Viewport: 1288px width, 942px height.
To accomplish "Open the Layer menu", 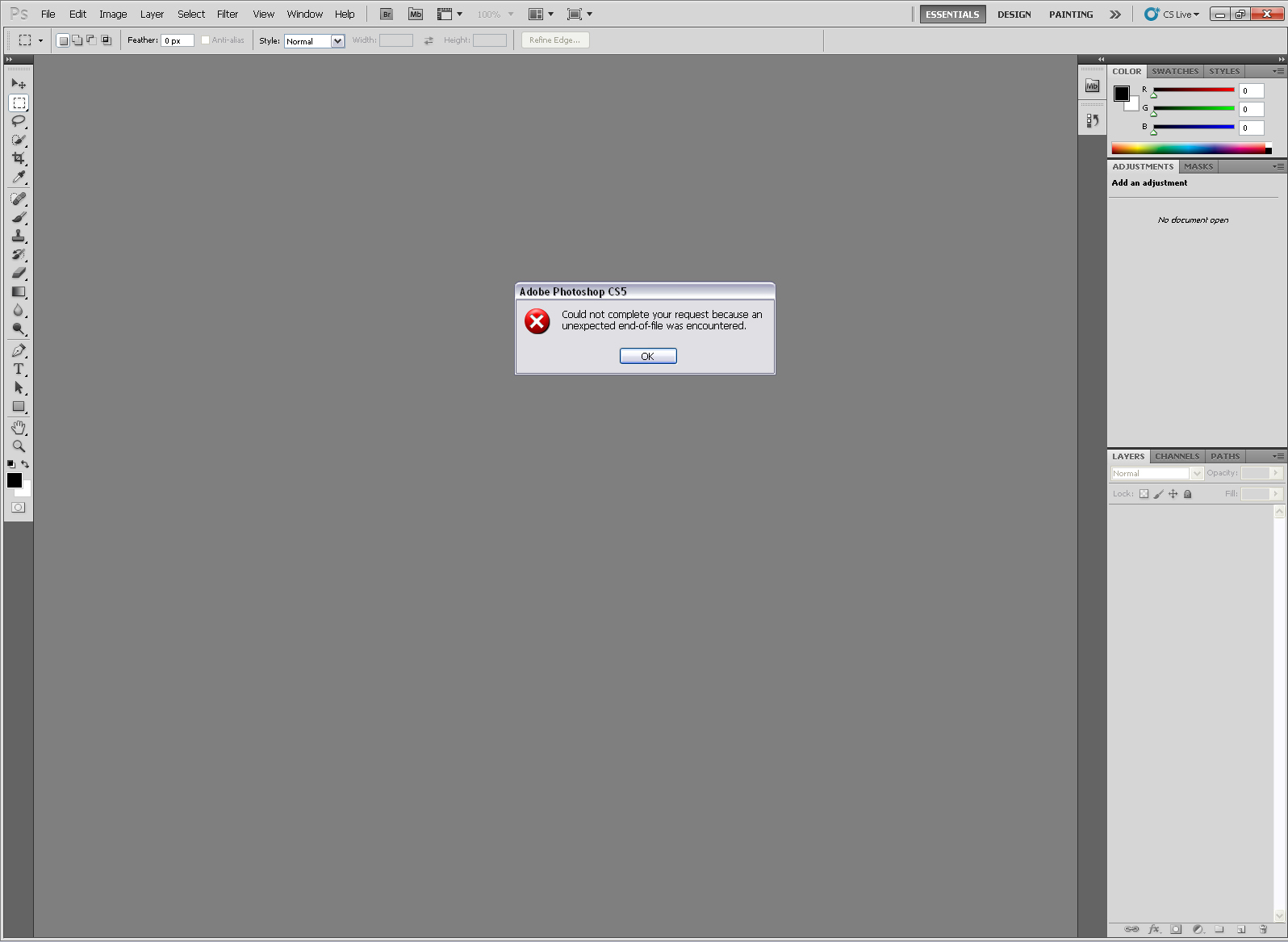I will click(x=152, y=14).
